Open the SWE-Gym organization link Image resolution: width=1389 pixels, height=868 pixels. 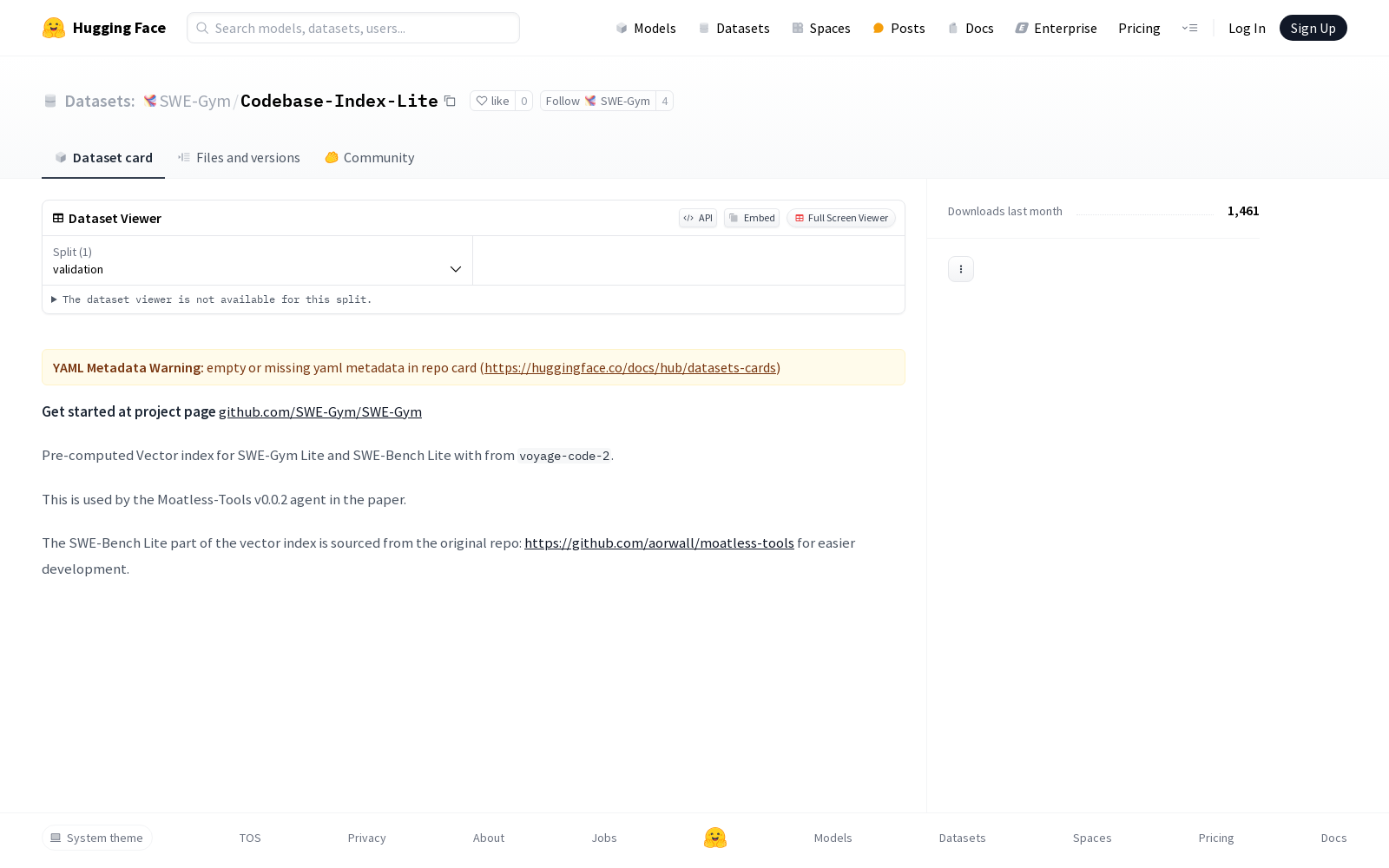pos(195,101)
